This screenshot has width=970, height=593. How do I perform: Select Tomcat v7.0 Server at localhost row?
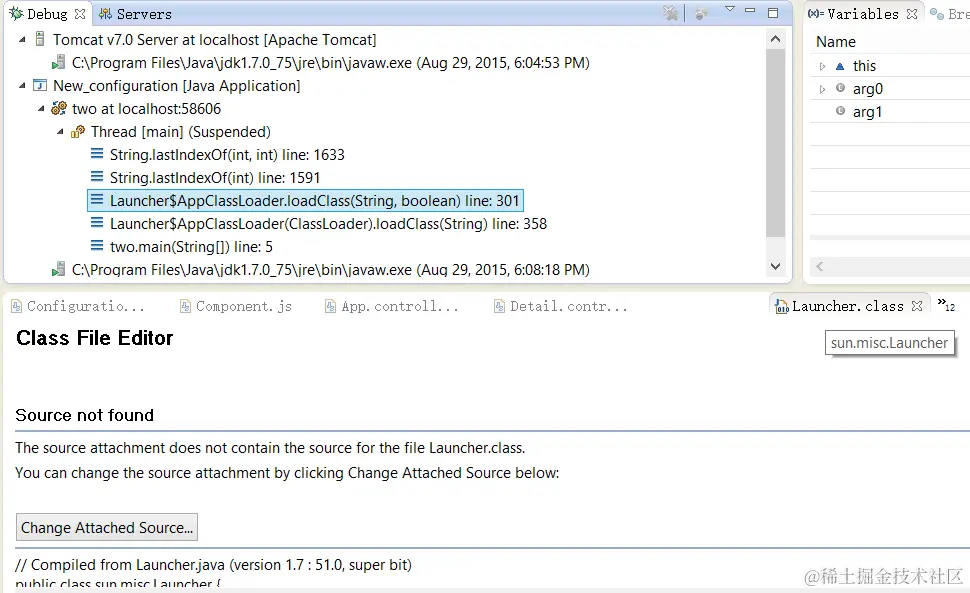tap(214, 40)
